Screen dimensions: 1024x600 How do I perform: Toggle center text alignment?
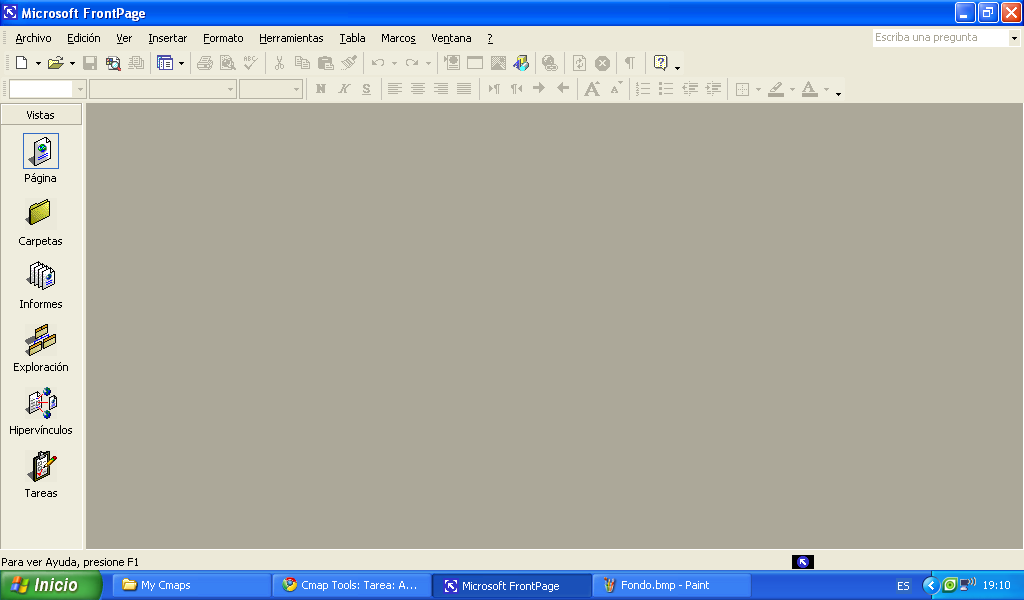point(417,89)
